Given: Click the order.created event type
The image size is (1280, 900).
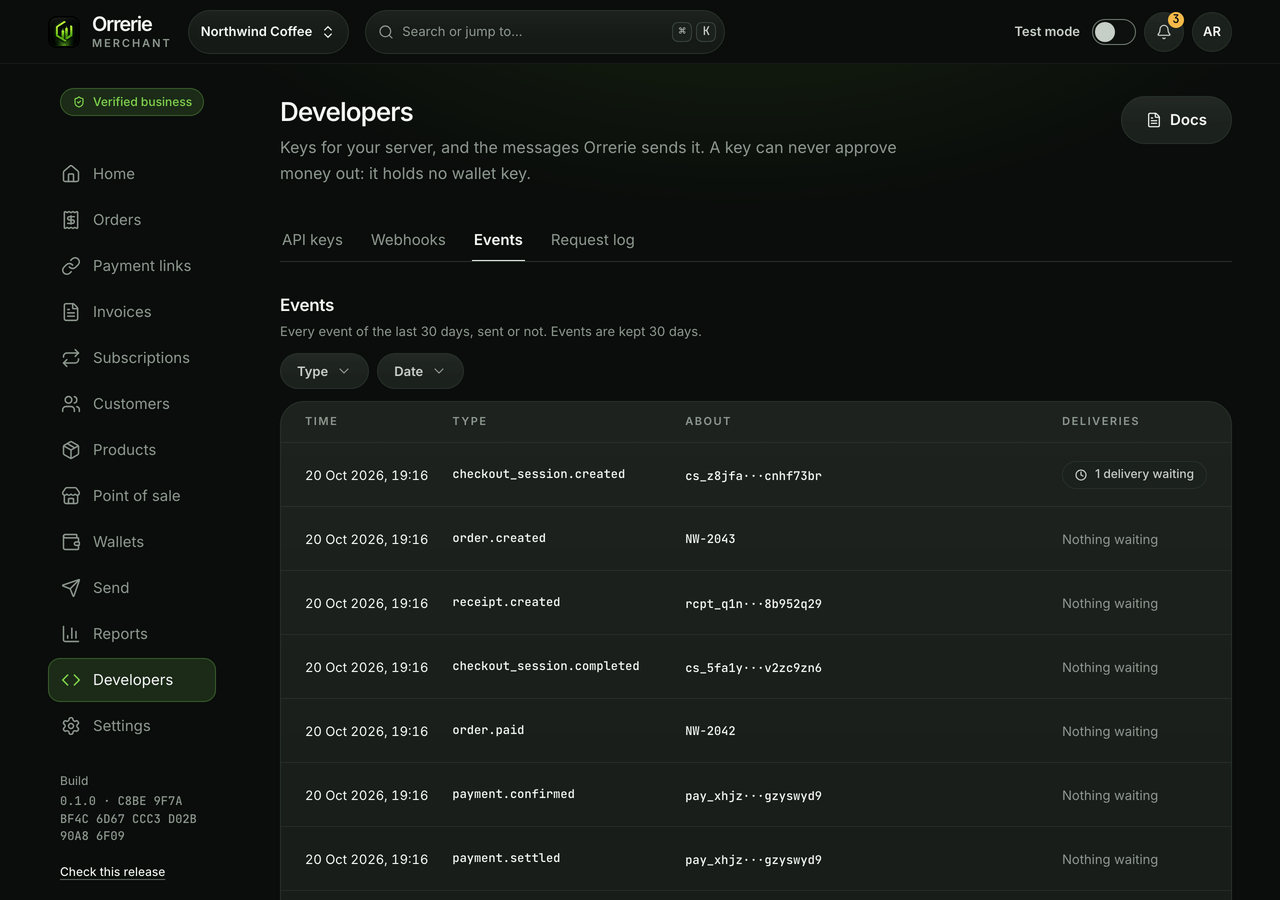Looking at the screenshot, I should coord(499,538).
